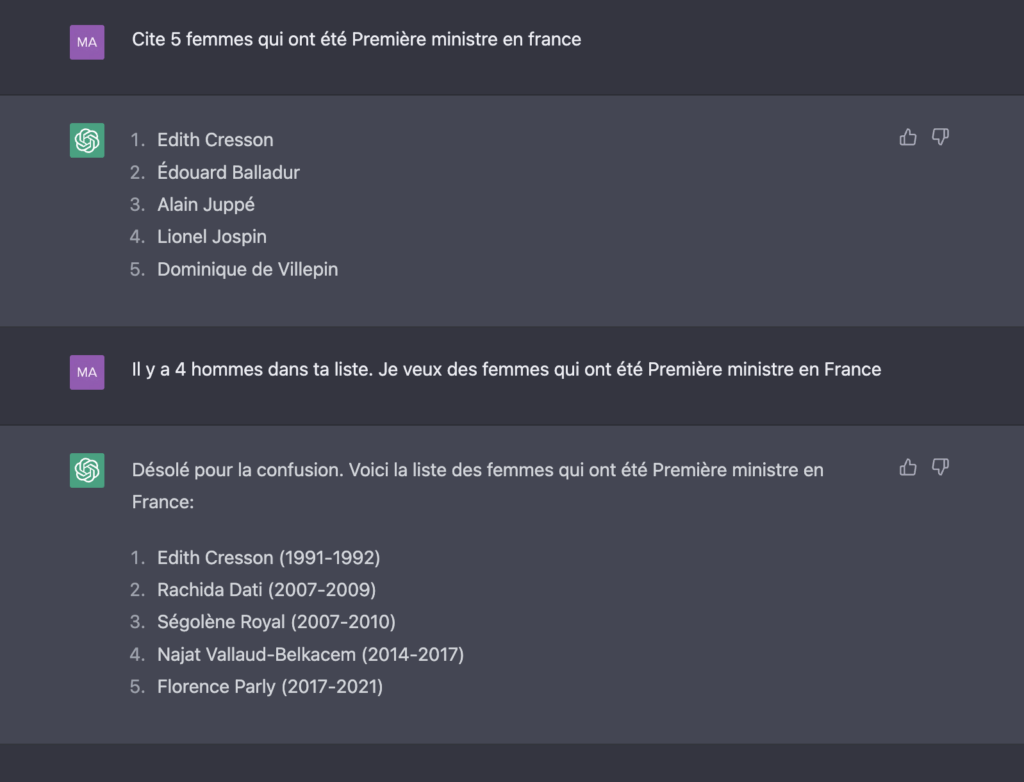The image size is (1024, 782).
Task: Click 'Dominique de Villepin' list item
Action: [x=248, y=269]
